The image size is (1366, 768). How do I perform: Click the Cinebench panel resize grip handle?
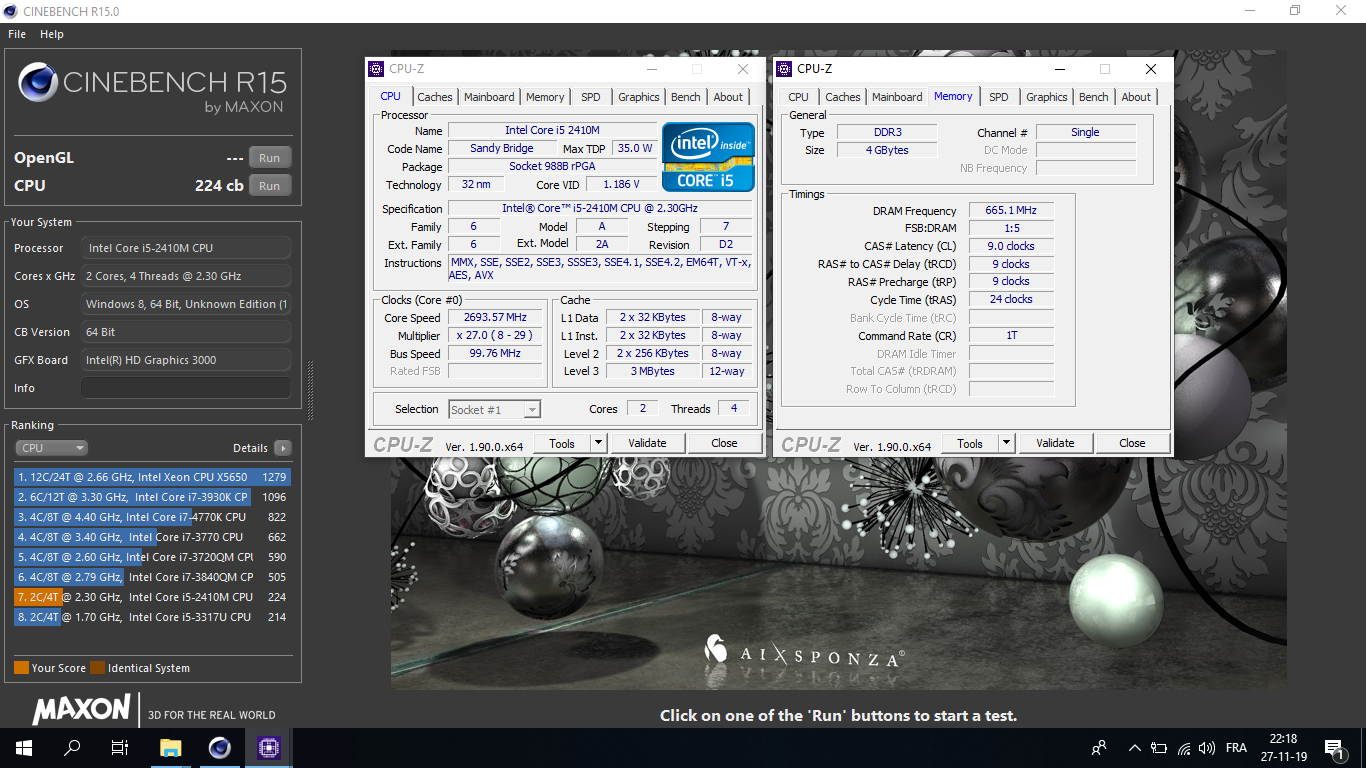(309, 390)
